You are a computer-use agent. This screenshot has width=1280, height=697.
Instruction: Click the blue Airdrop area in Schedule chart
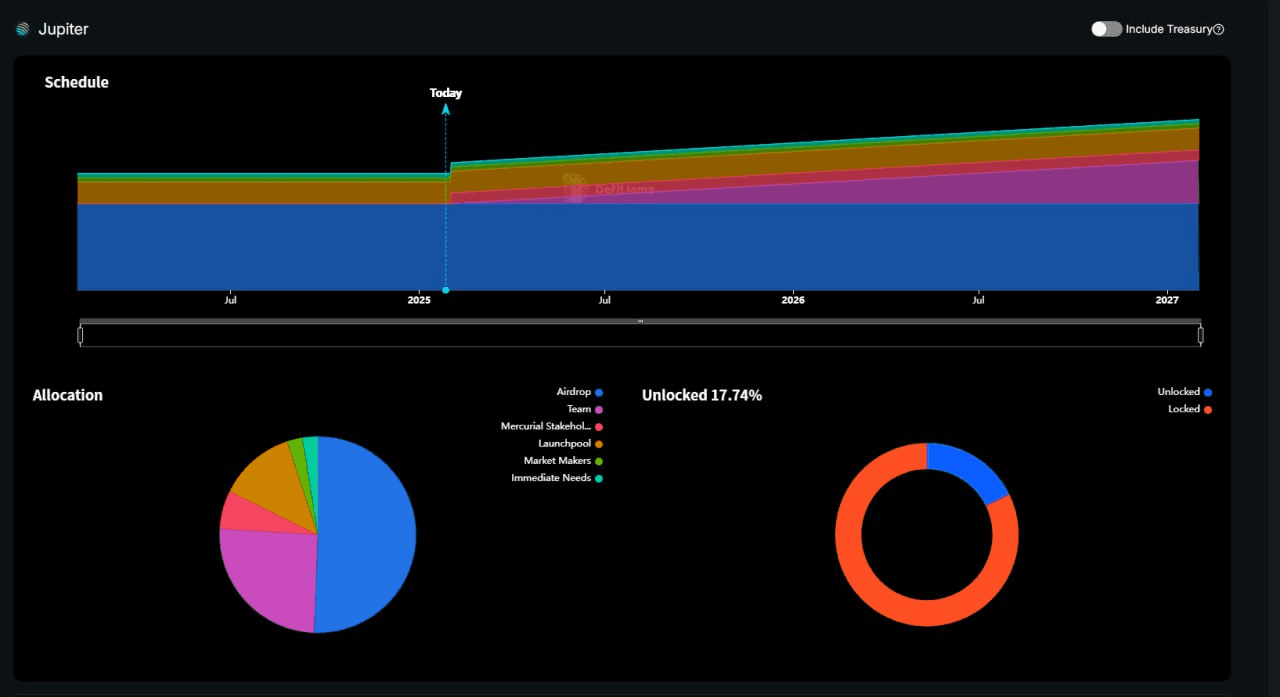pyautogui.click(x=638, y=247)
